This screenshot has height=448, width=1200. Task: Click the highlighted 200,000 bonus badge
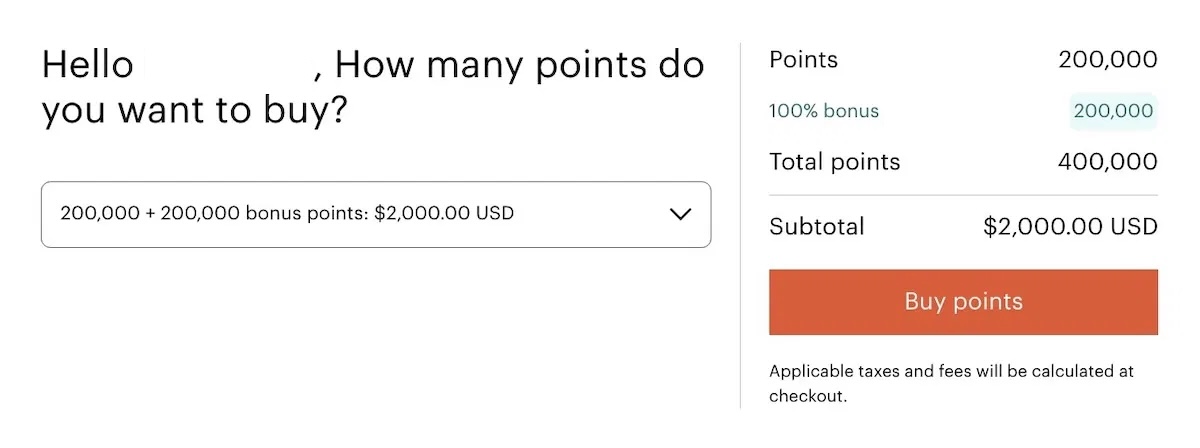pos(1113,111)
